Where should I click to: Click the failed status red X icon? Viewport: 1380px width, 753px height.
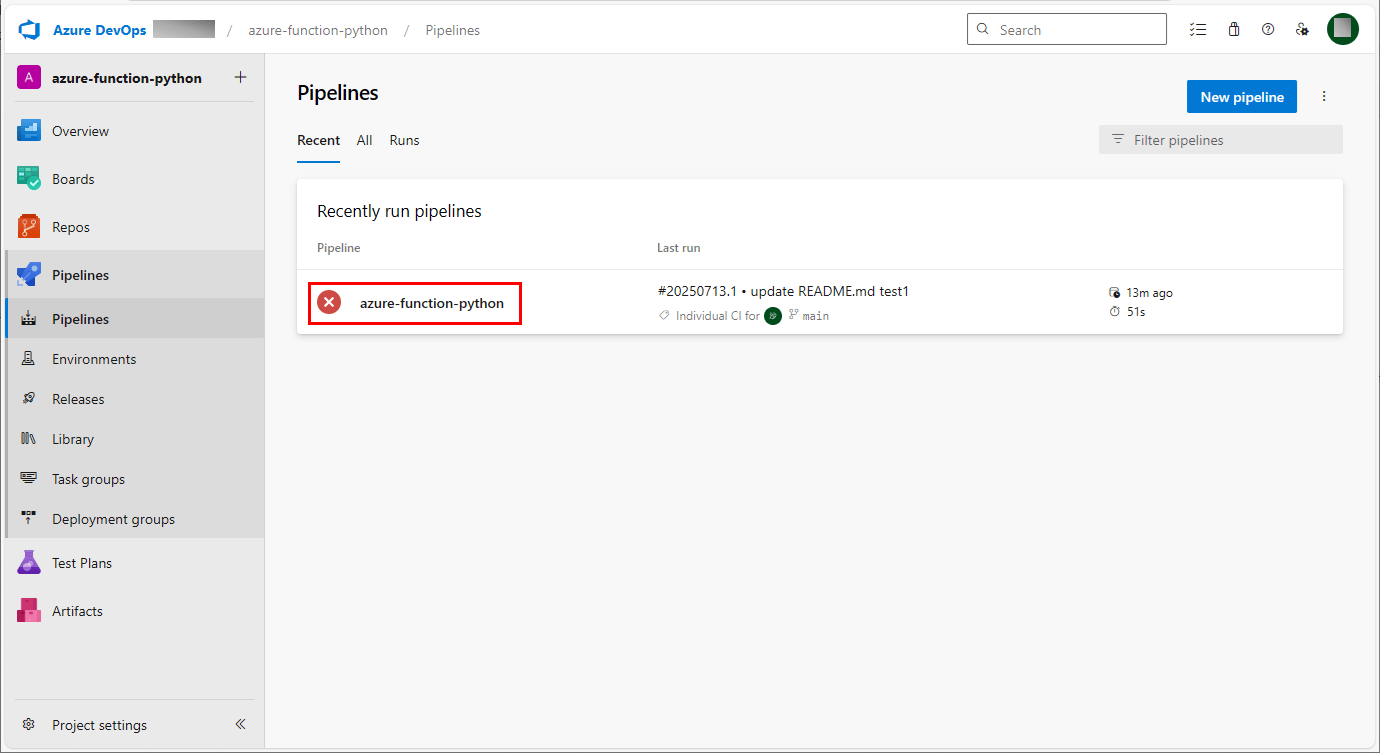329,303
